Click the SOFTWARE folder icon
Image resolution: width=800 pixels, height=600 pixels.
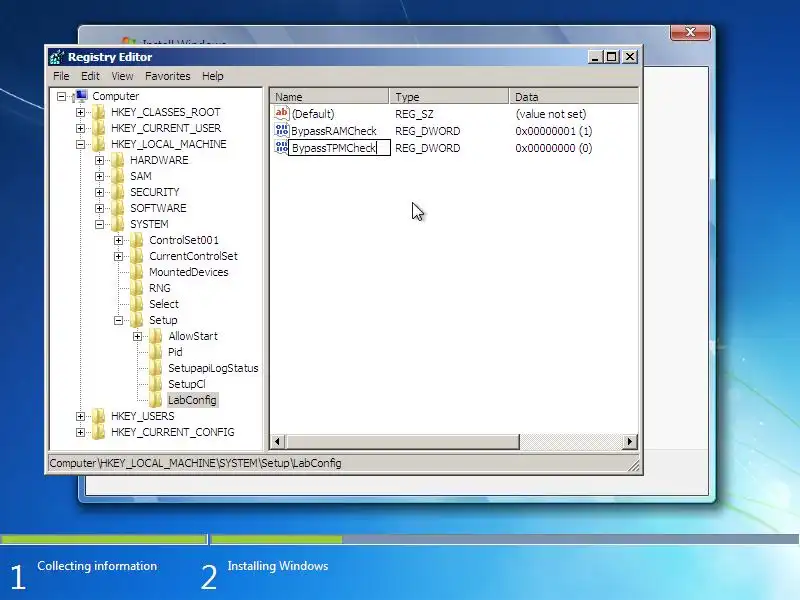point(118,208)
